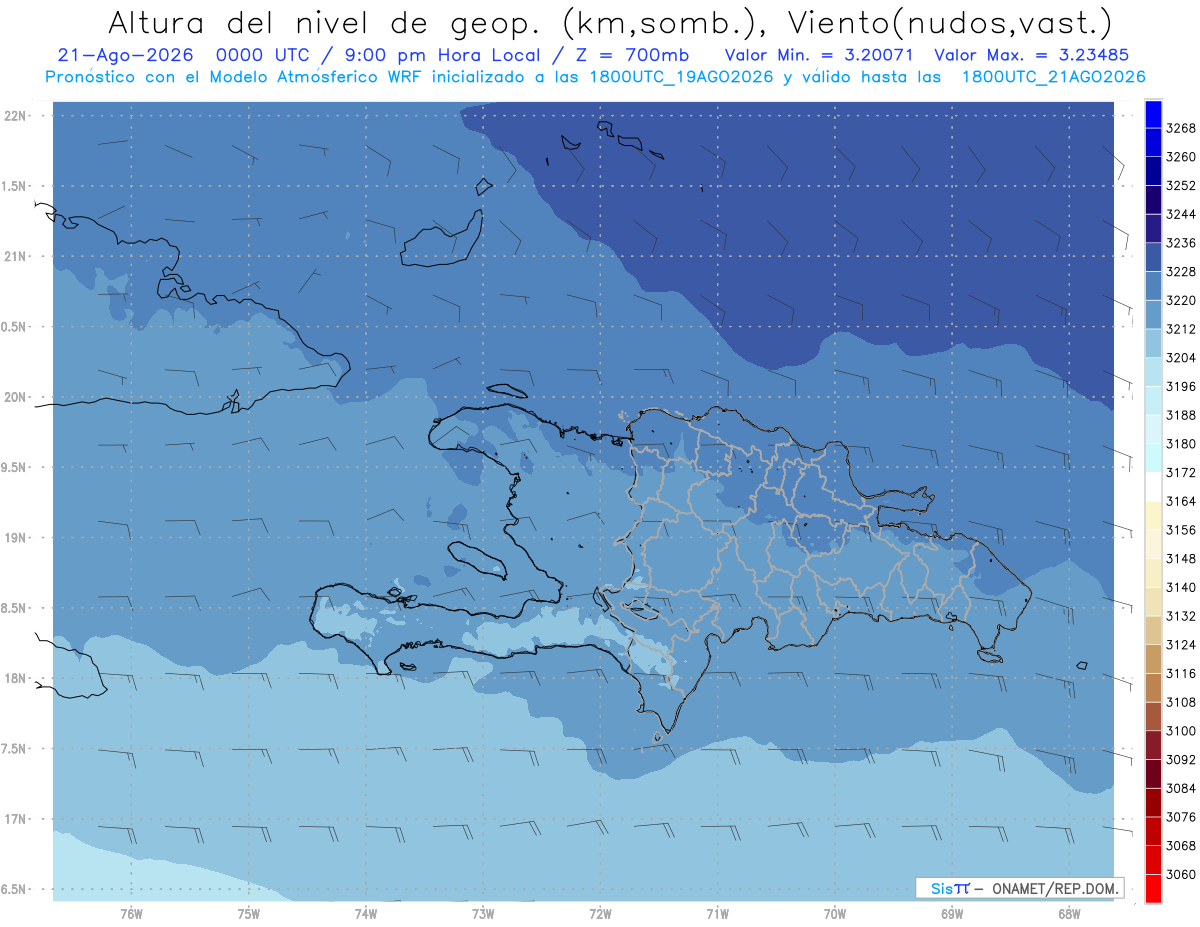This screenshot has height=927, width=1200.
Task: Click the red swatch below 3060
Action: point(1153,888)
